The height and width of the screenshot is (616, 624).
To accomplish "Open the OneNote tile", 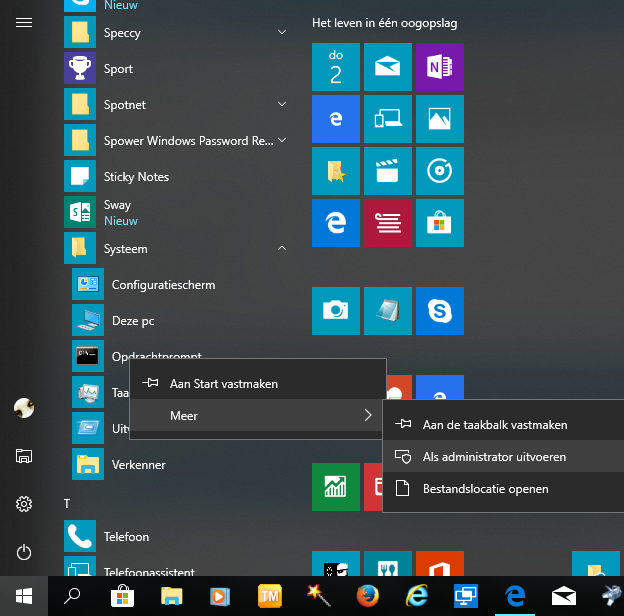I will pos(440,67).
